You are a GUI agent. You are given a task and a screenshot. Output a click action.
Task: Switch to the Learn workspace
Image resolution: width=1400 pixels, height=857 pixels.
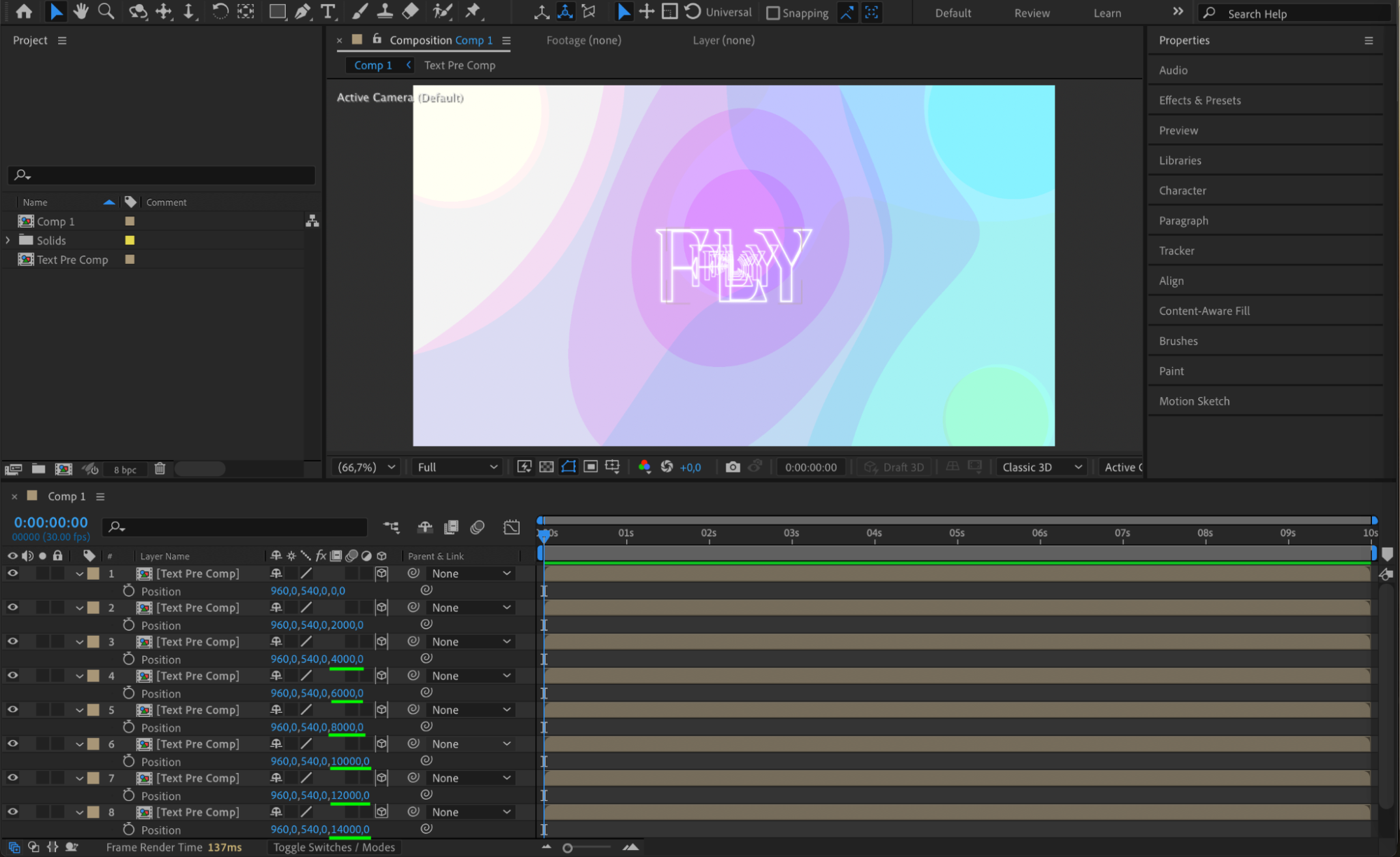1107,13
